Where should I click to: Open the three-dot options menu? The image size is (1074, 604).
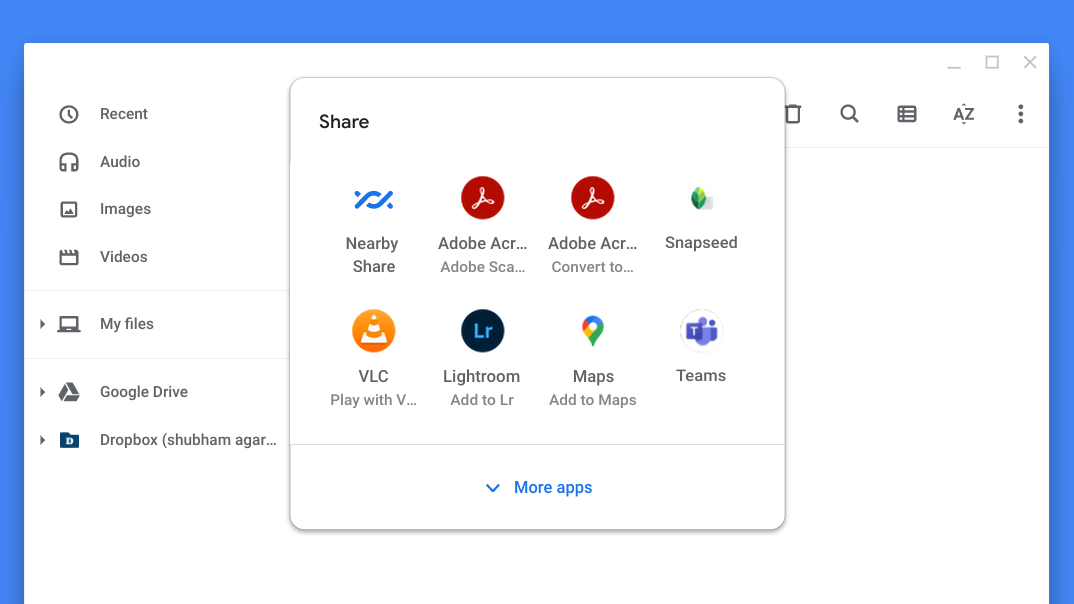tap(1020, 114)
